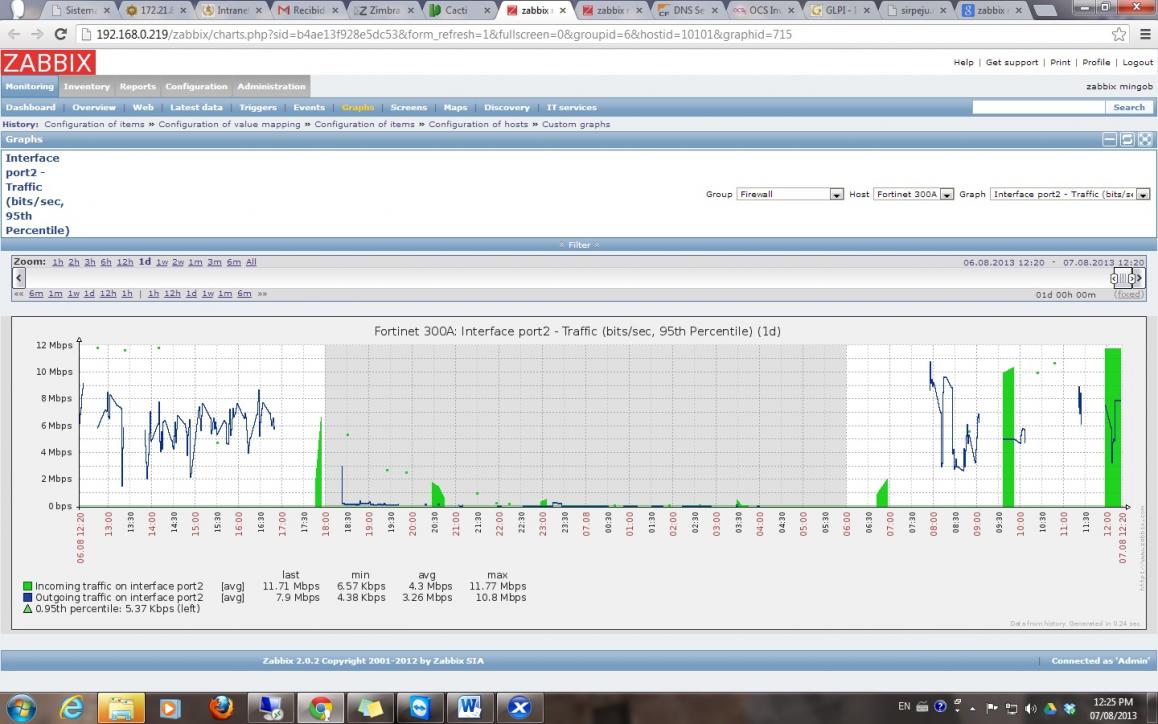Open the Graph dropdown for Interface port2

[x=1070, y=194]
